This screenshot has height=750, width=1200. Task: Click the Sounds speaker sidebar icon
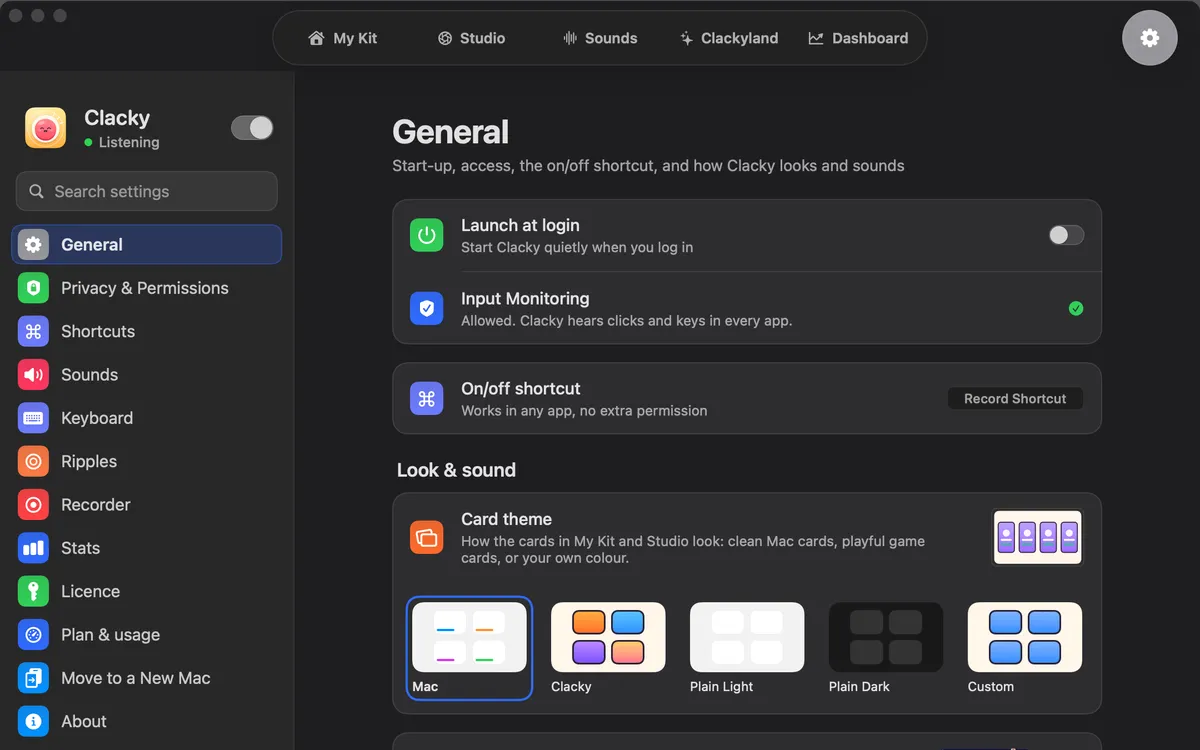[x=33, y=375]
